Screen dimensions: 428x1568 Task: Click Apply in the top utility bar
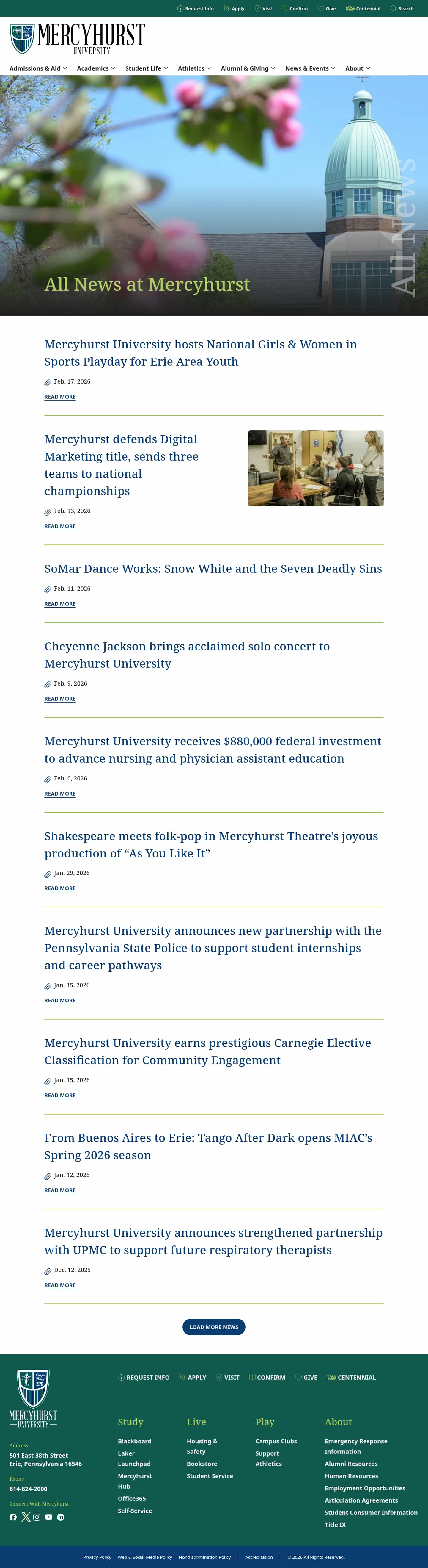point(234,9)
